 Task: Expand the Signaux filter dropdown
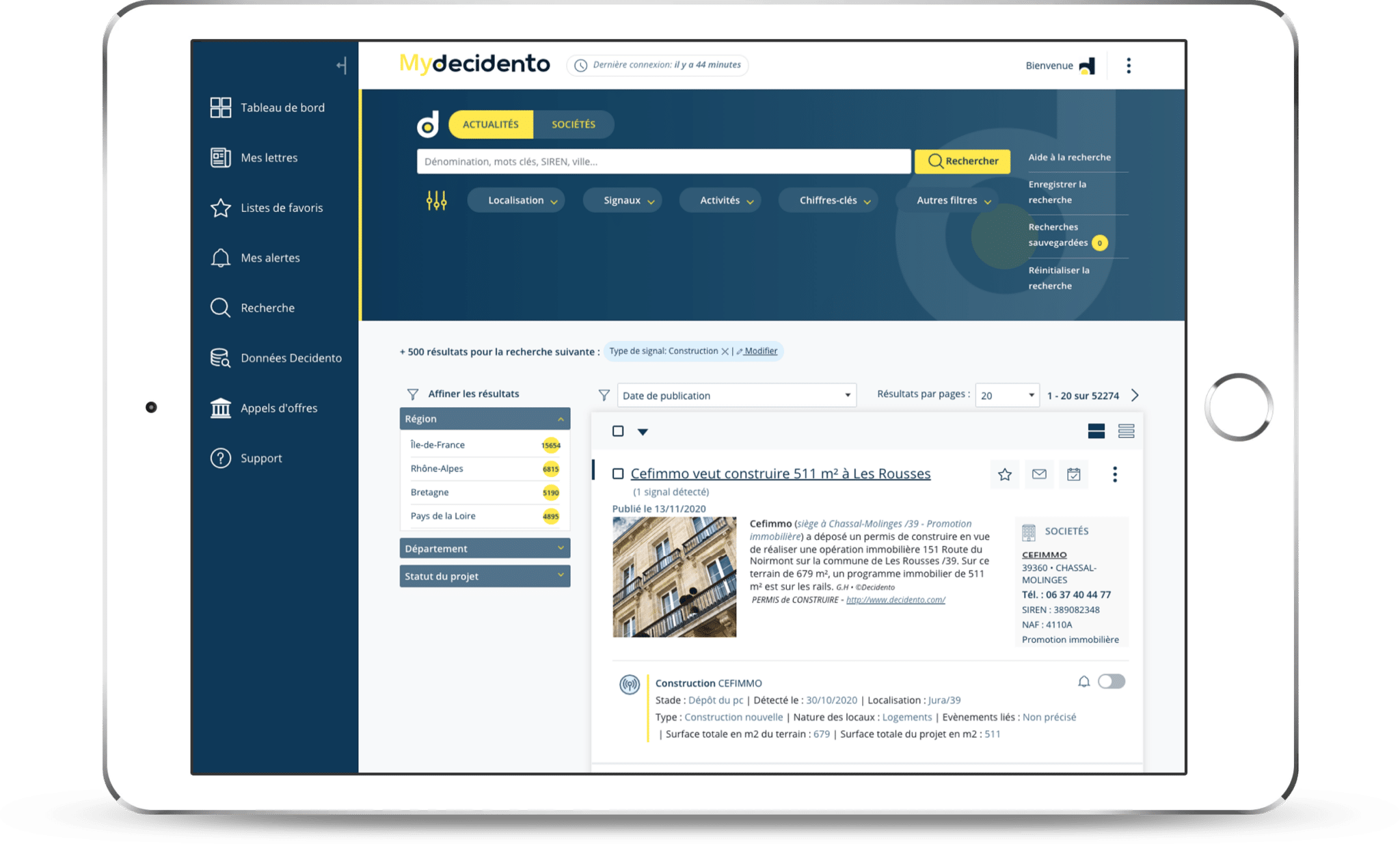pyautogui.click(x=622, y=200)
